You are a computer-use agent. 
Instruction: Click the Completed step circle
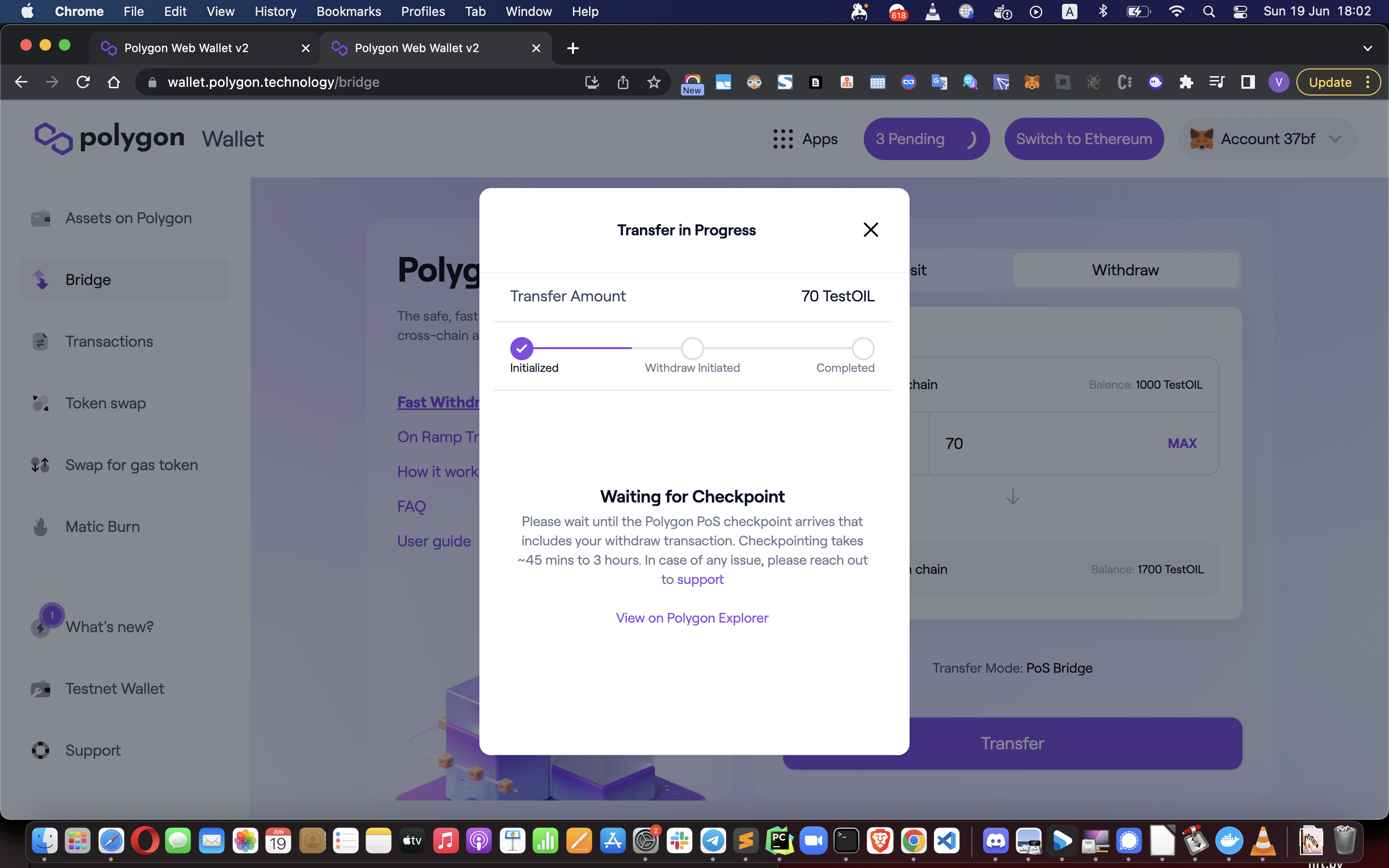(x=862, y=349)
